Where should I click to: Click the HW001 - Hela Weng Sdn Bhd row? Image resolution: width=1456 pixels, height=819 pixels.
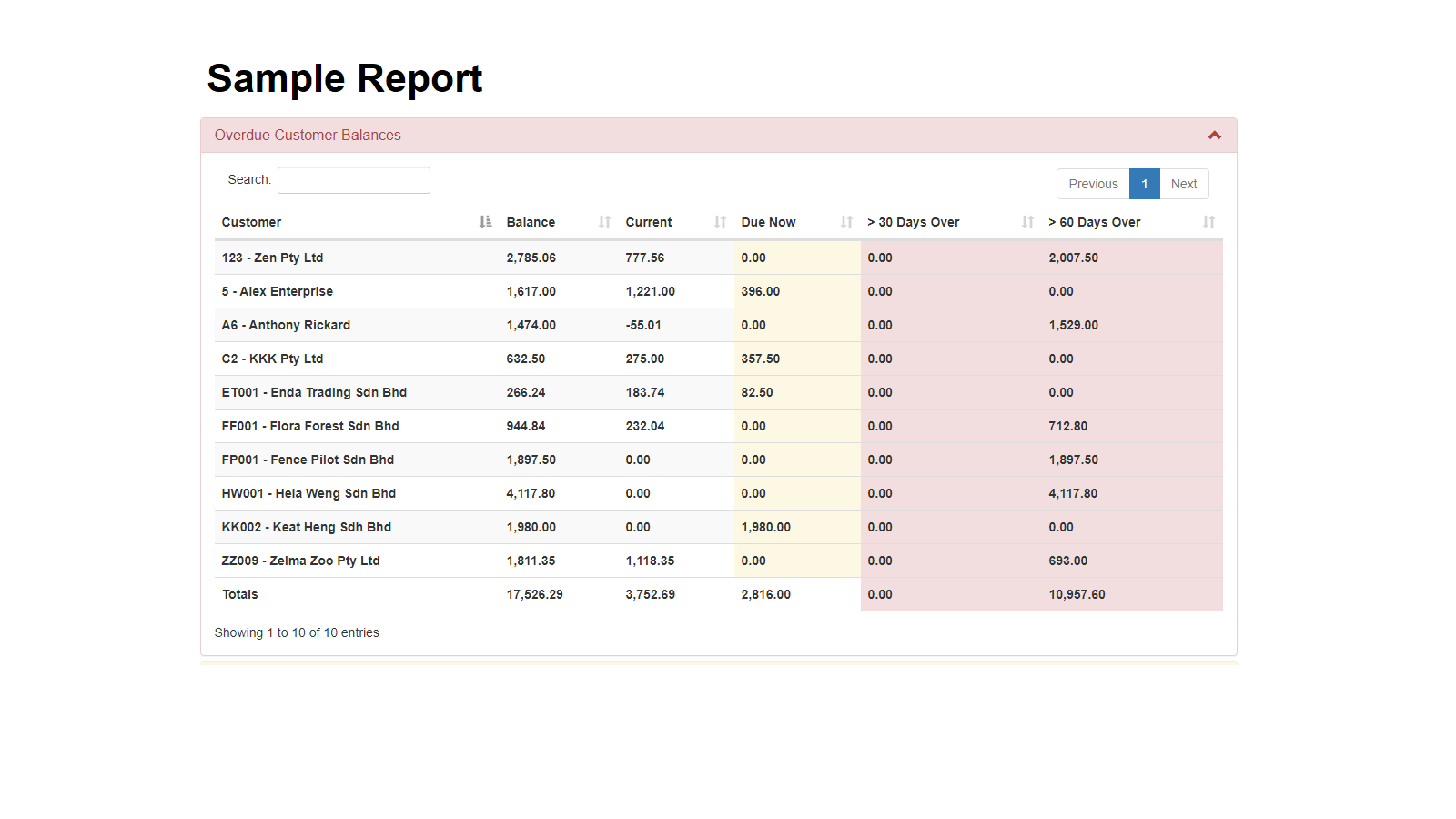308,493
